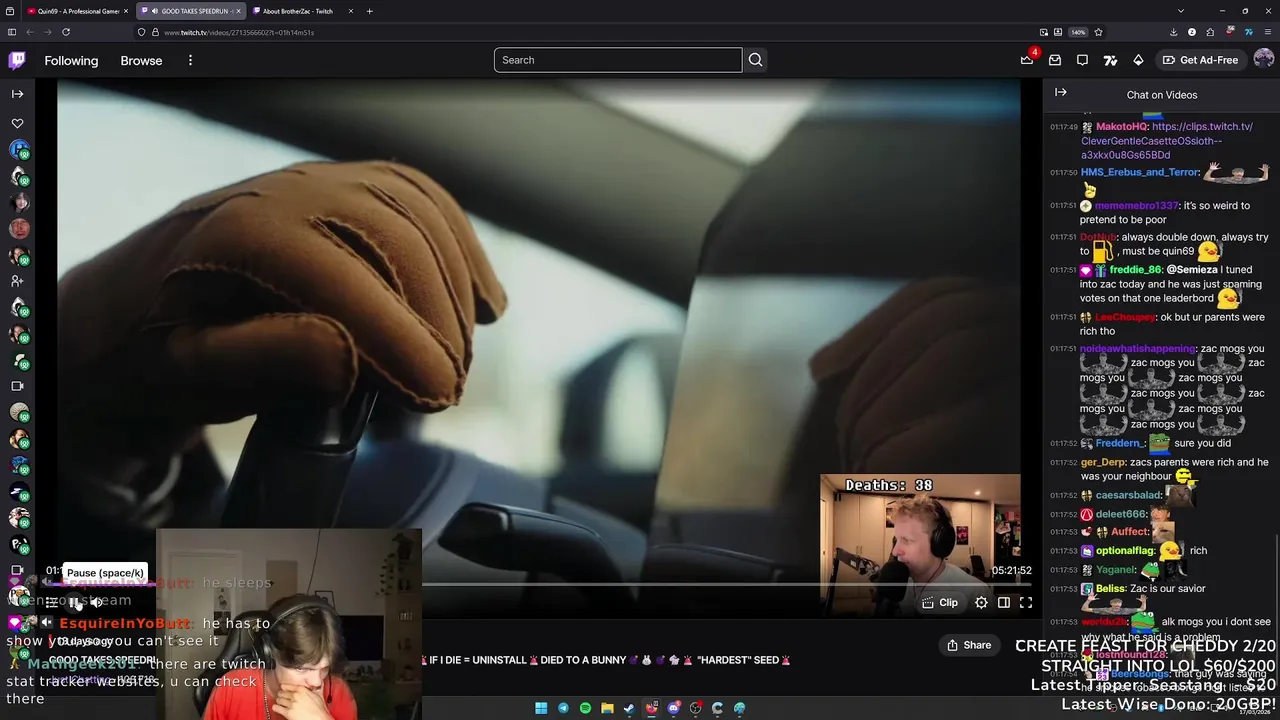Open MakotoHQ's clips.twitch.tv link
Image resolution: width=1280 pixels, height=720 pixels.
(x=1167, y=141)
